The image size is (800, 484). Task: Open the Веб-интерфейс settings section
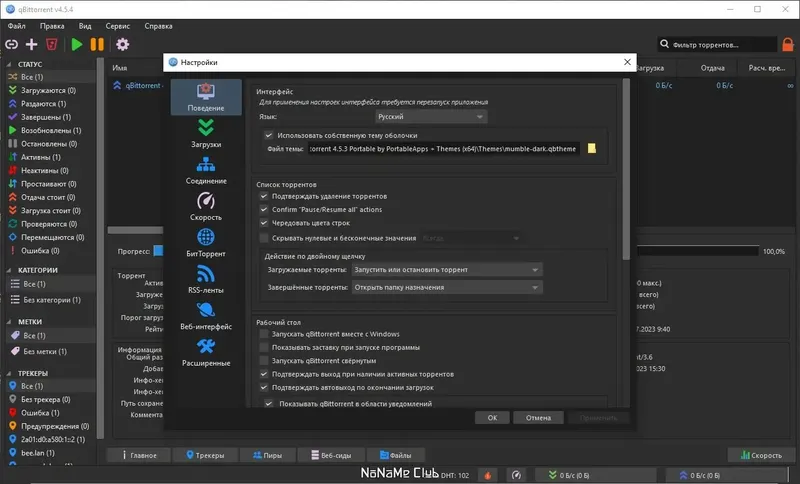(x=206, y=316)
